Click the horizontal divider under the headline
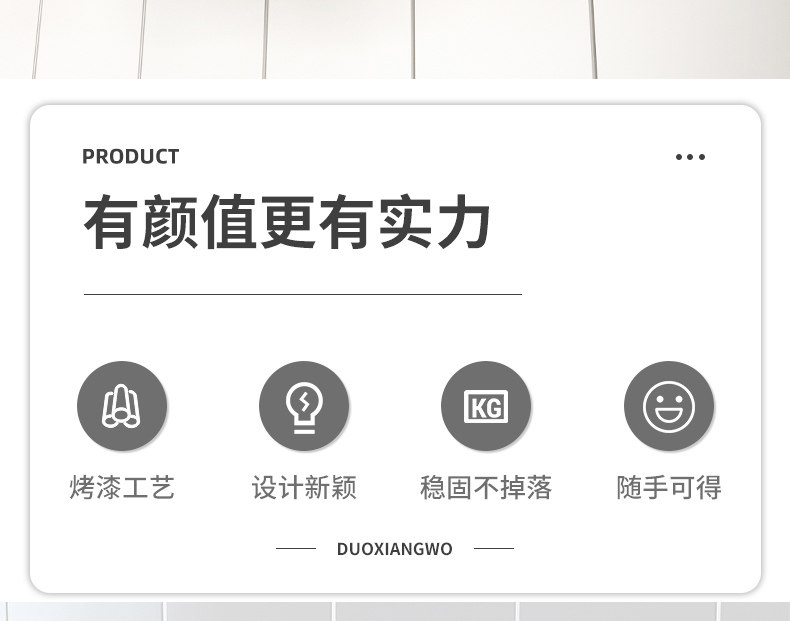 pyautogui.click(x=303, y=294)
